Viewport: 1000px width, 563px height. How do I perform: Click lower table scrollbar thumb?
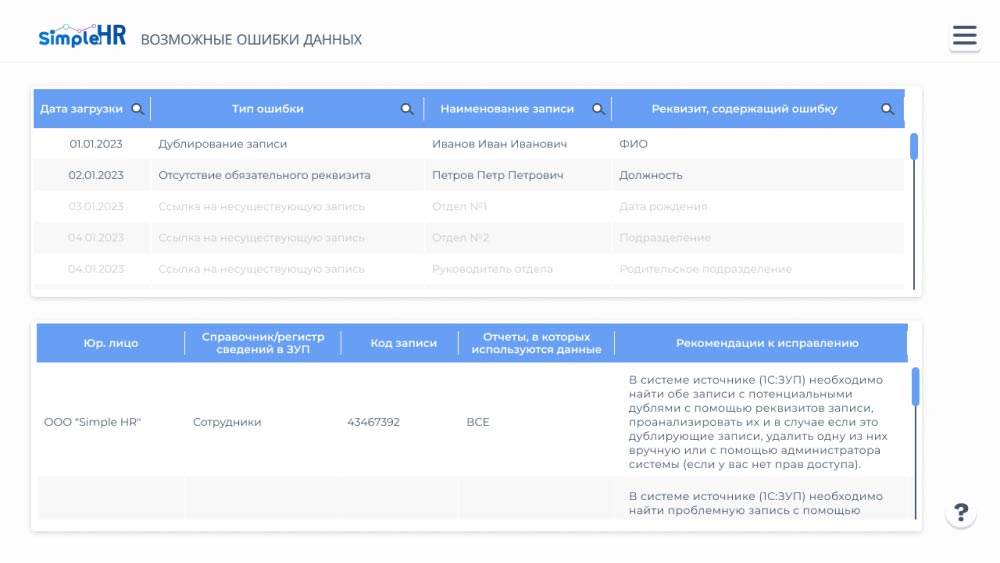point(916,386)
